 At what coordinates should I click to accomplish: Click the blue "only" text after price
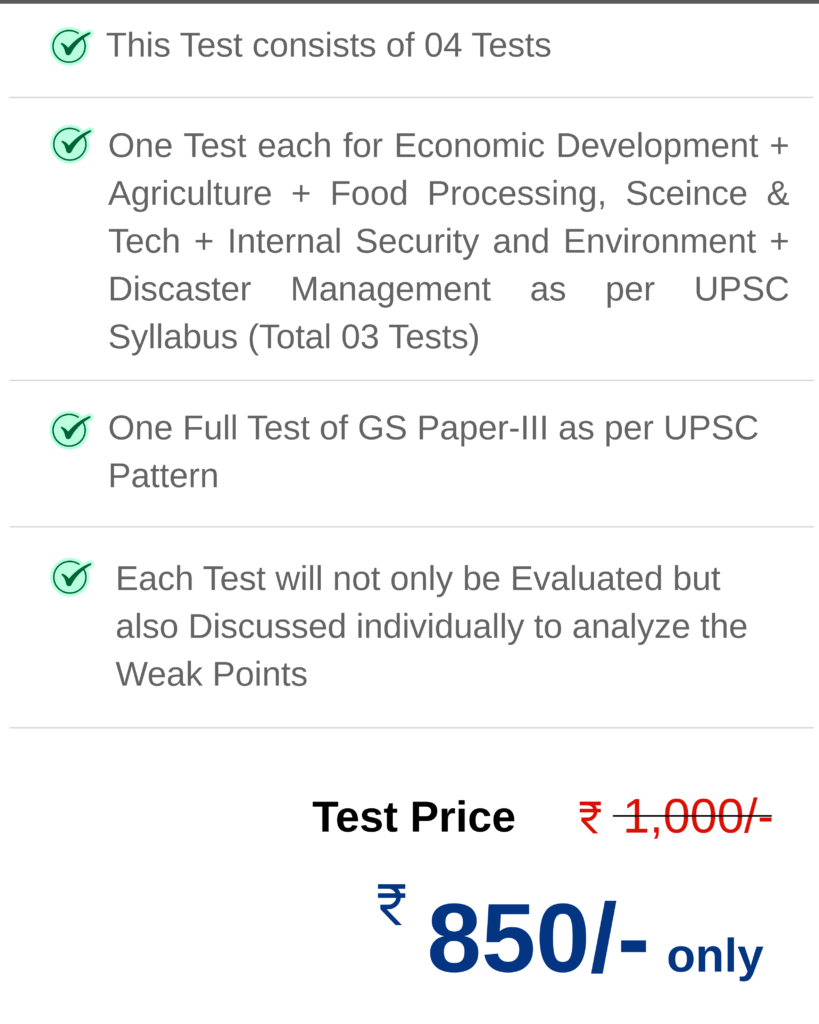714,956
